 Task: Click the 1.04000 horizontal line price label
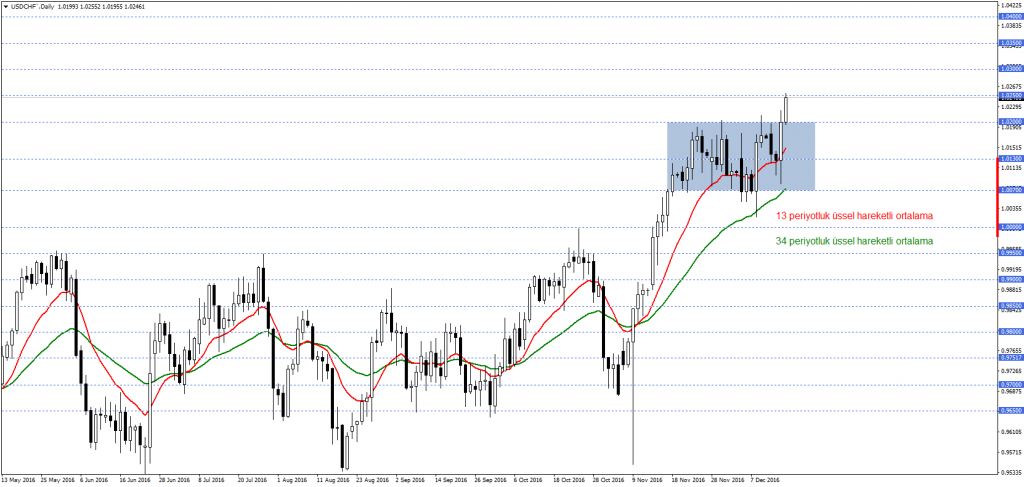point(1011,16)
